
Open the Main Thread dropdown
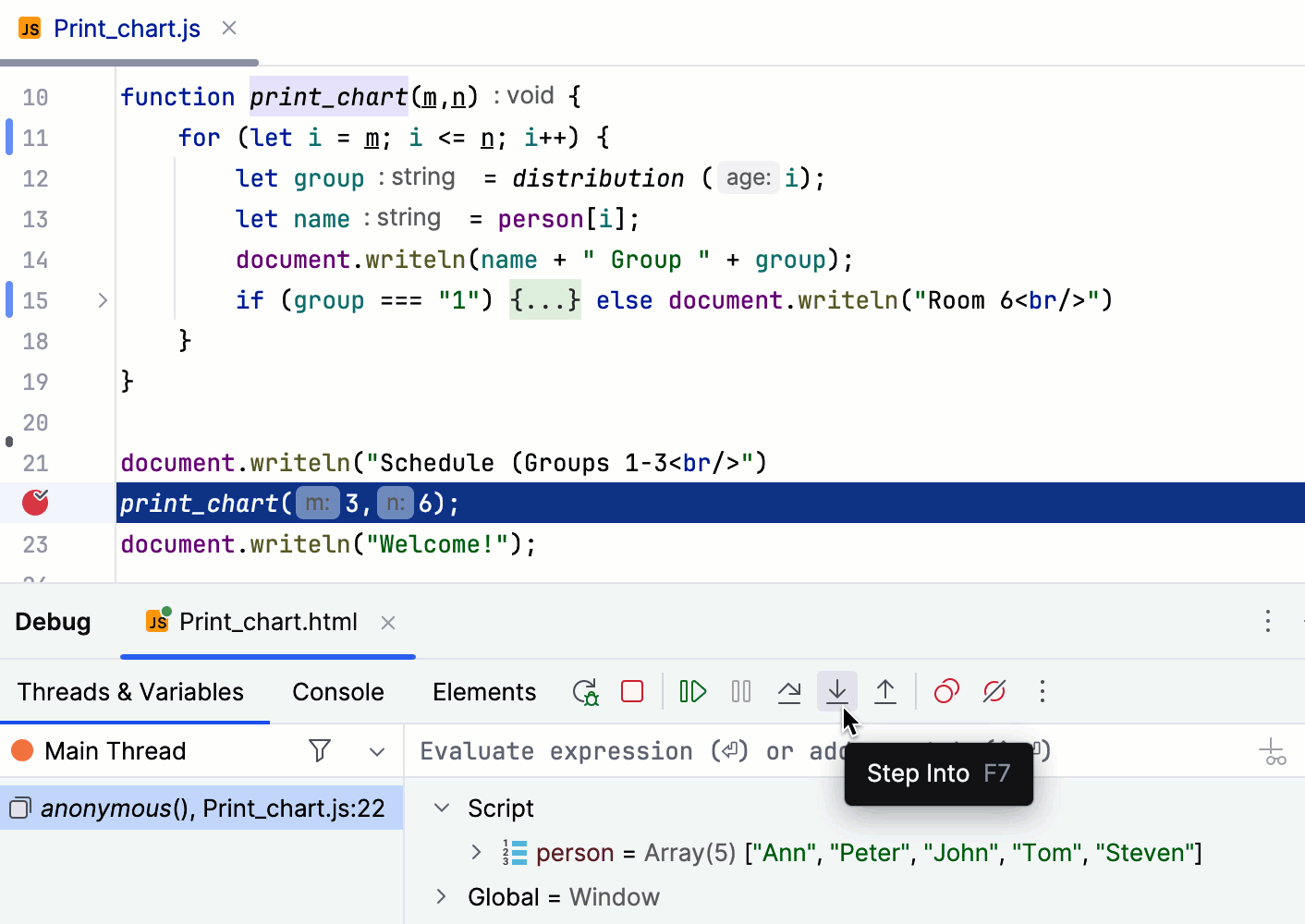(377, 751)
